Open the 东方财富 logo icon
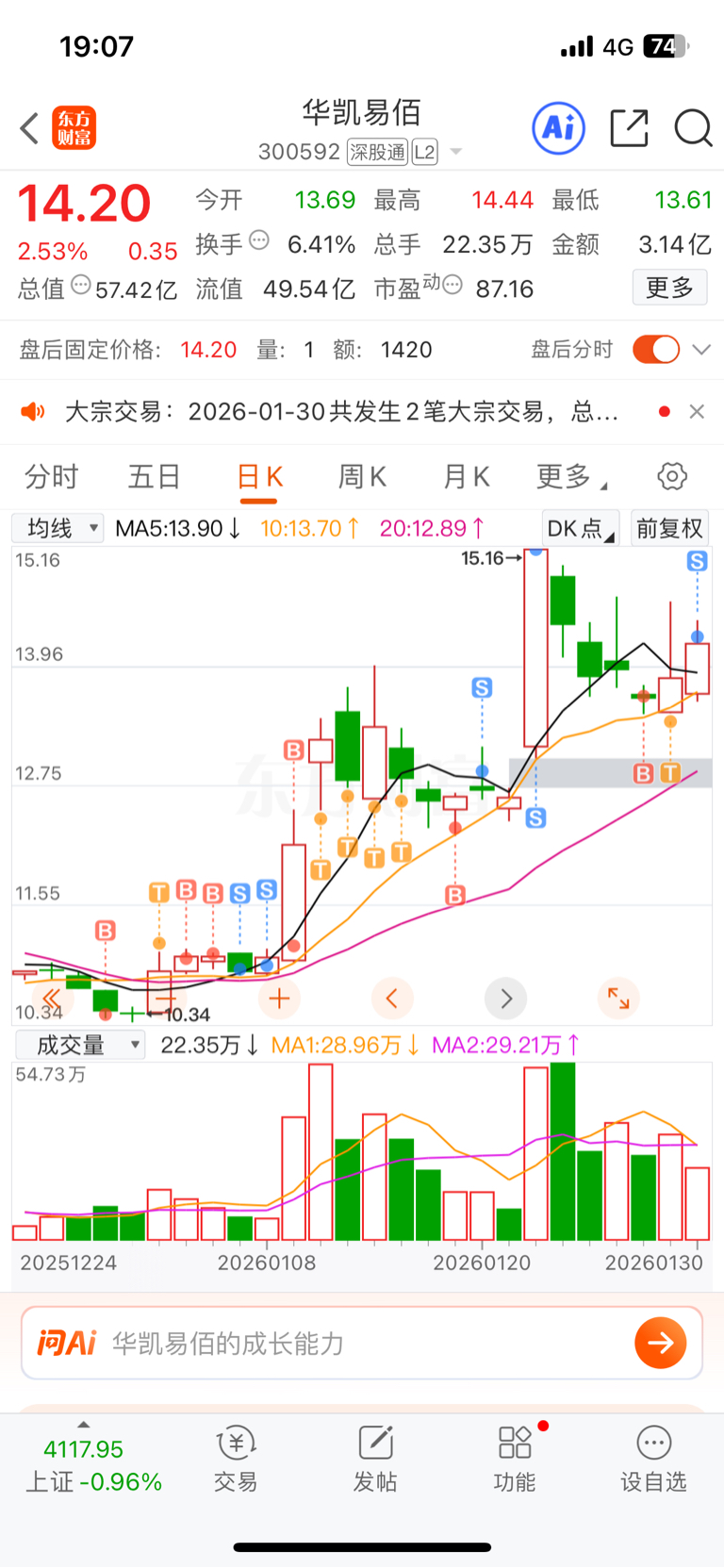Screen dimensions: 724x1568 click(x=74, y=128)
